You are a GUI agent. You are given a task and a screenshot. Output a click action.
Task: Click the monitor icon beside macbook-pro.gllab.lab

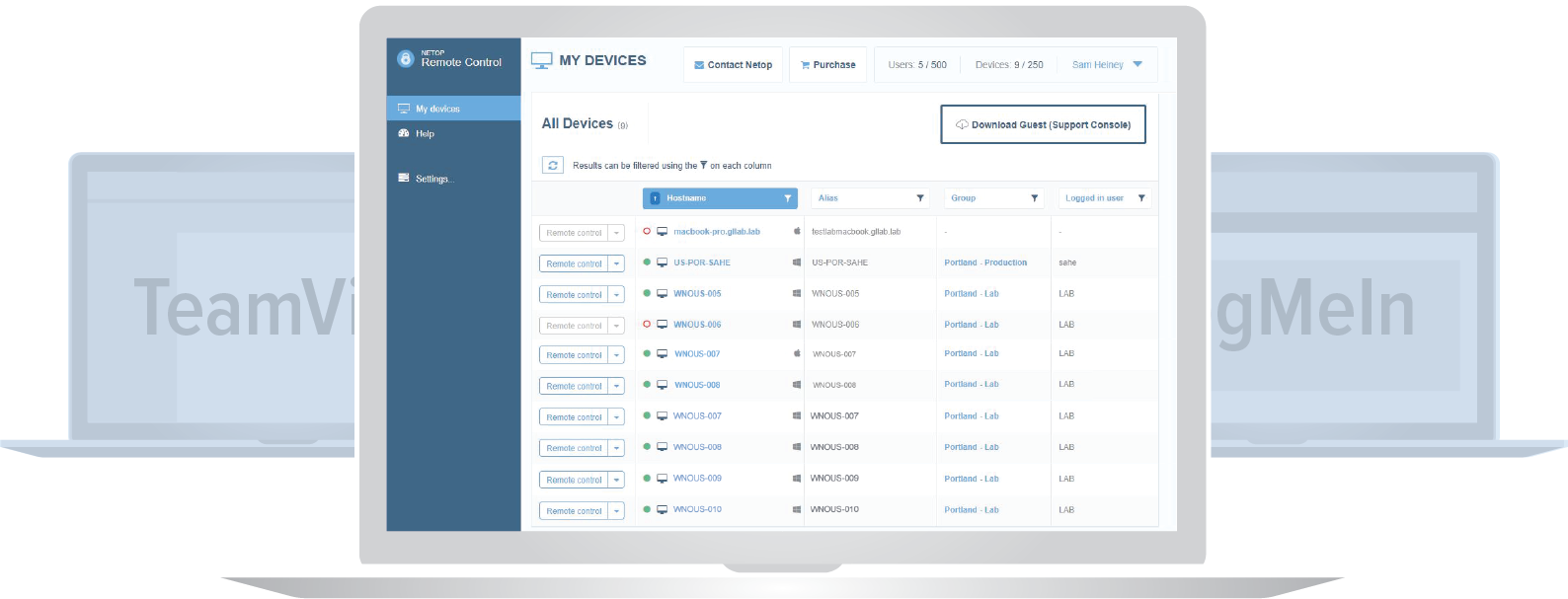[x=663, y=232]
